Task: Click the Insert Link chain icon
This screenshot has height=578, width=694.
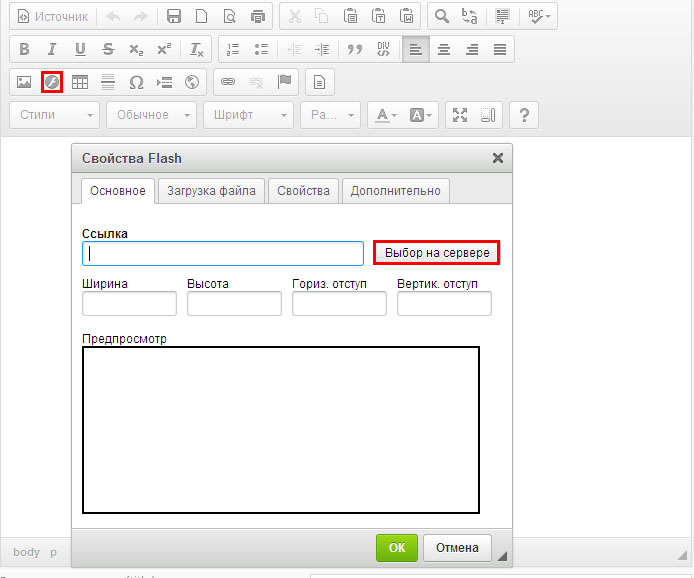Action: [x=228, y=82]
